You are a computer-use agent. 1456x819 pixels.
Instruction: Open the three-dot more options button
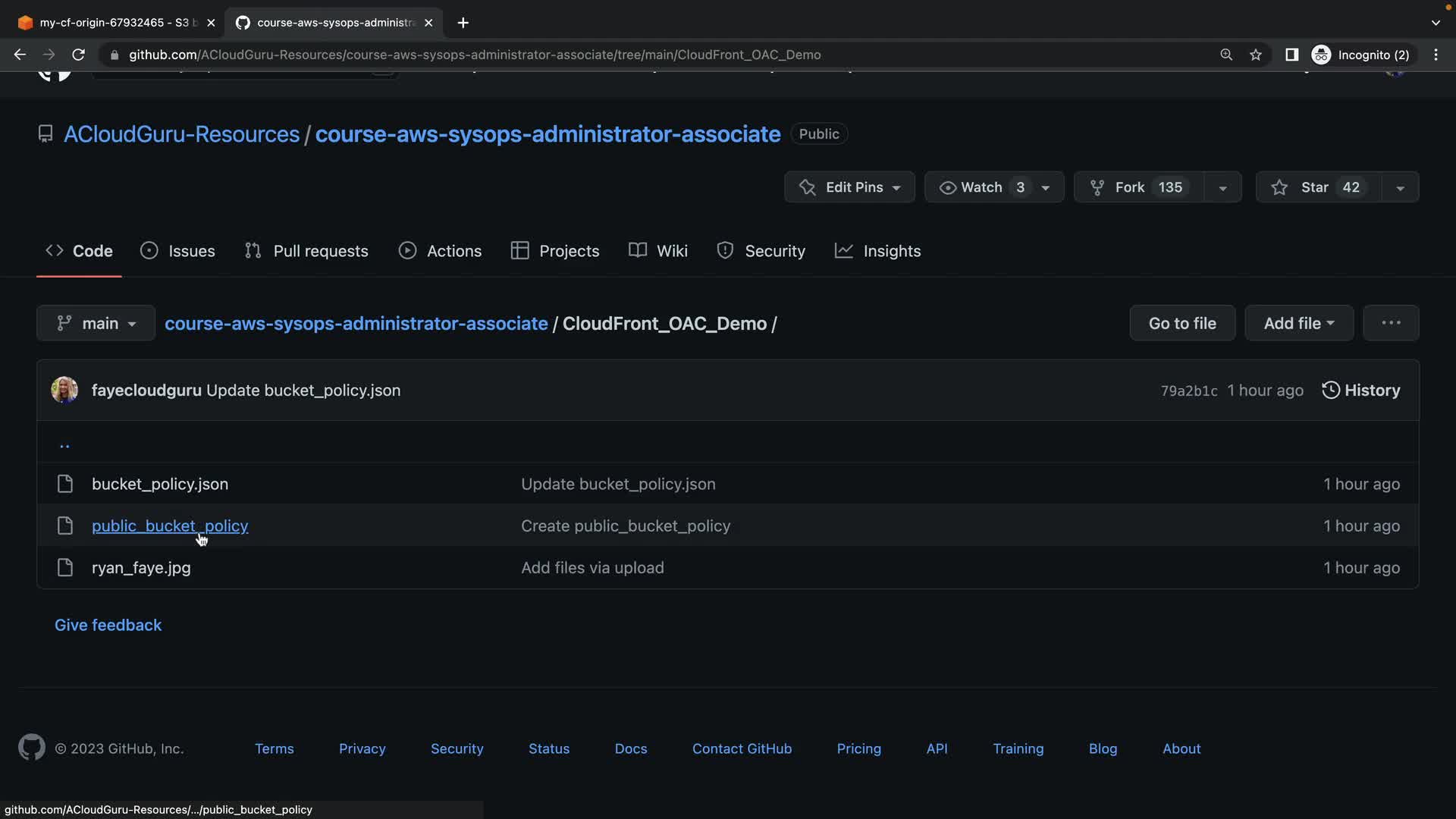coord(1390,323)
